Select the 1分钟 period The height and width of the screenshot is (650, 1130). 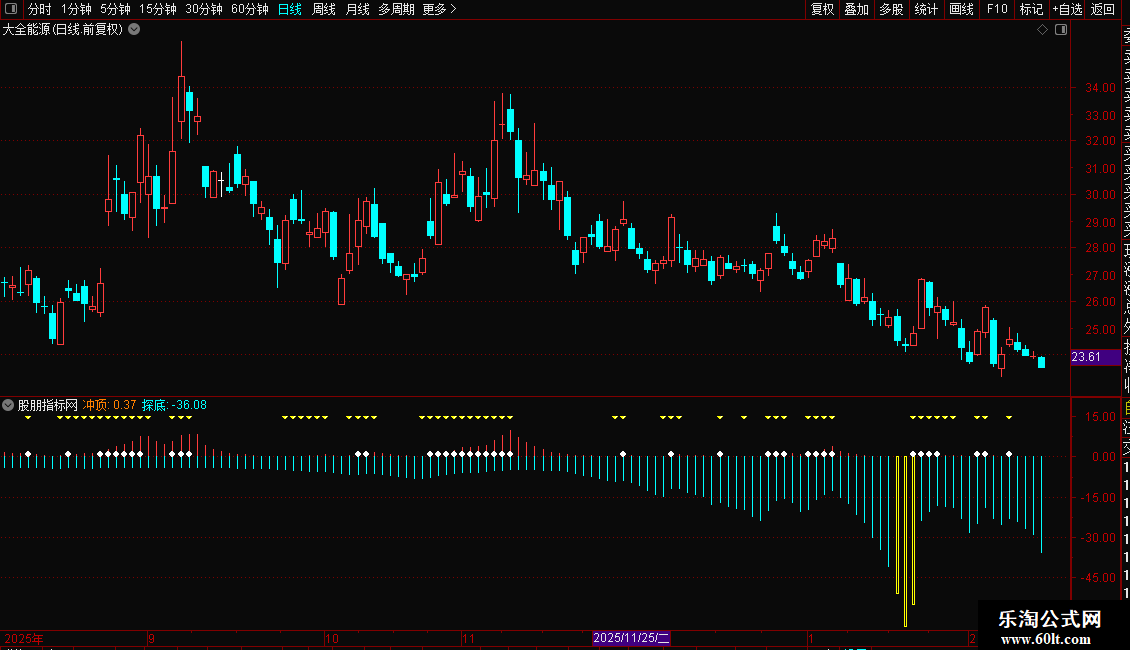click(x=76, y=9)
